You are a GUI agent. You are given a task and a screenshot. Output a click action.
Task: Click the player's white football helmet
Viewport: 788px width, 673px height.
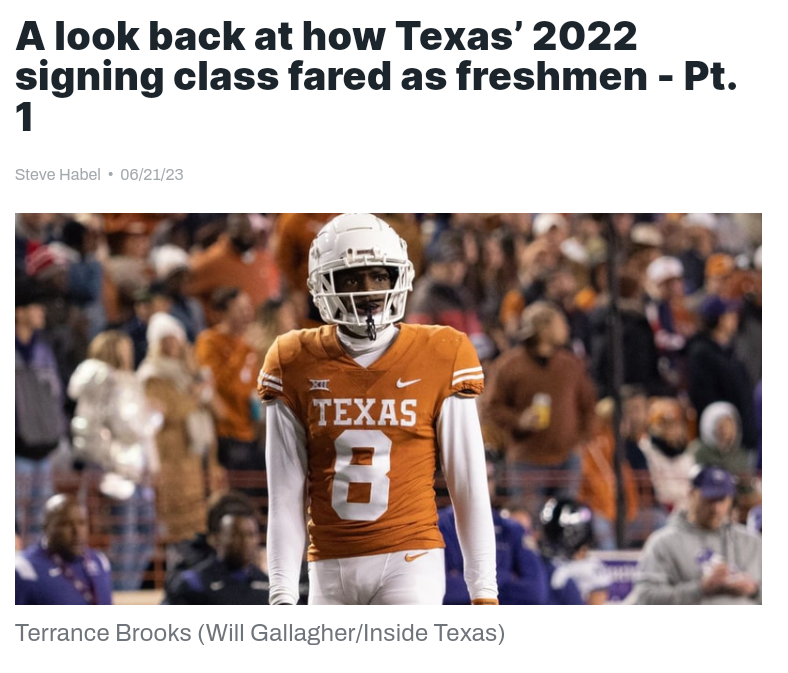click(360, 271)
